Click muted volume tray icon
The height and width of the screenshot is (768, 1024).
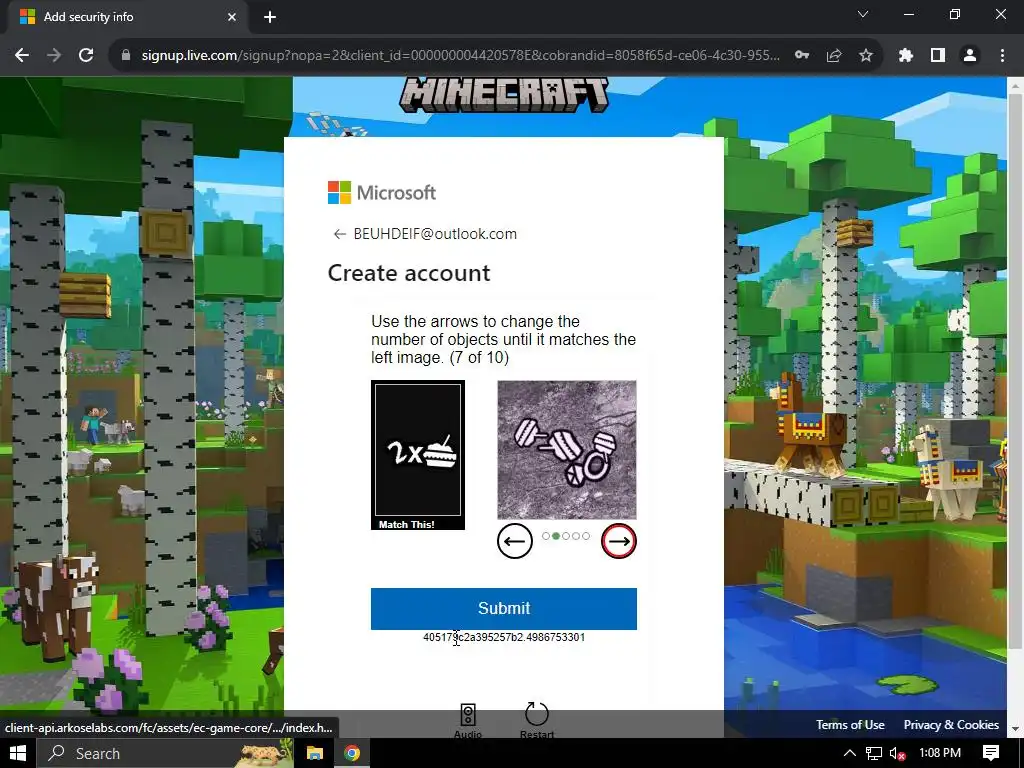pyautogui.click(x=897, y=753)
